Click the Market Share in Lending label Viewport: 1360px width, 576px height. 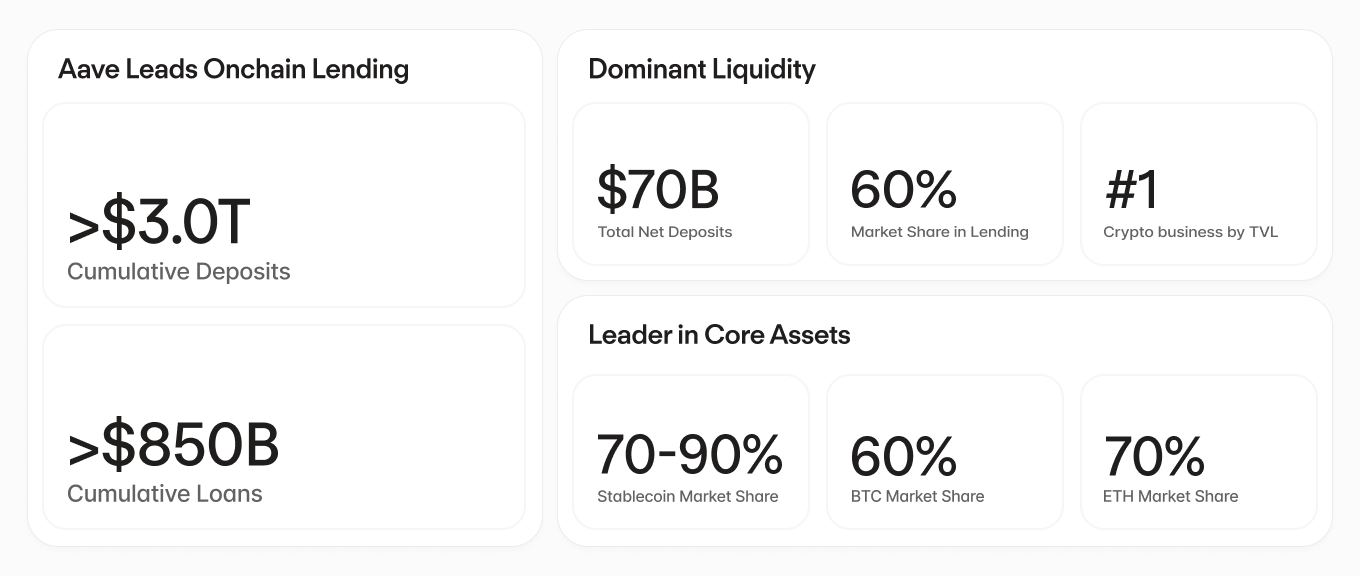[x=939, y=232]
